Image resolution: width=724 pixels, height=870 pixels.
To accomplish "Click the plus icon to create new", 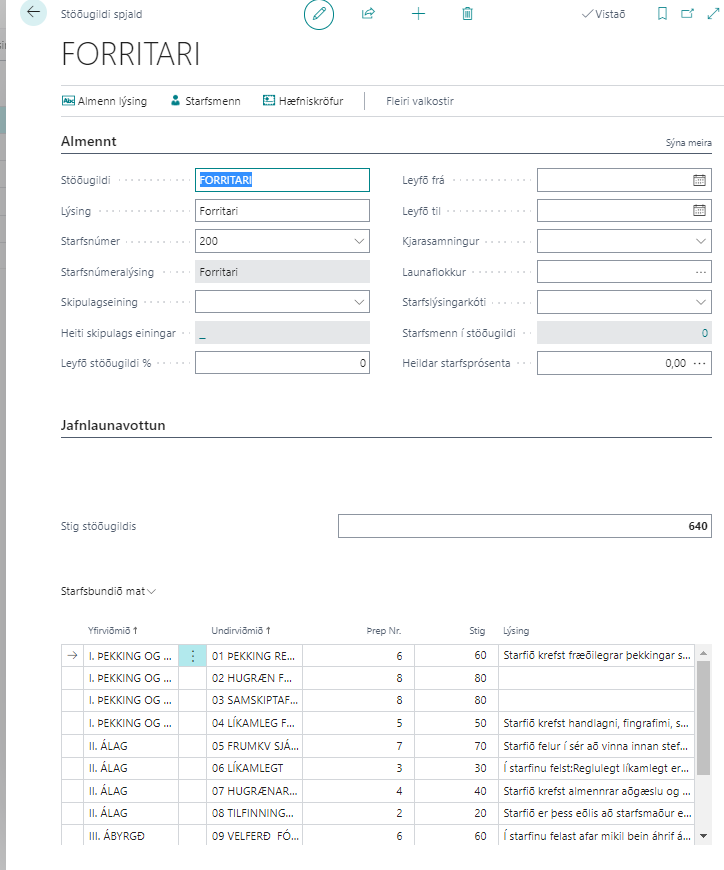I will (x=418, y=14).
